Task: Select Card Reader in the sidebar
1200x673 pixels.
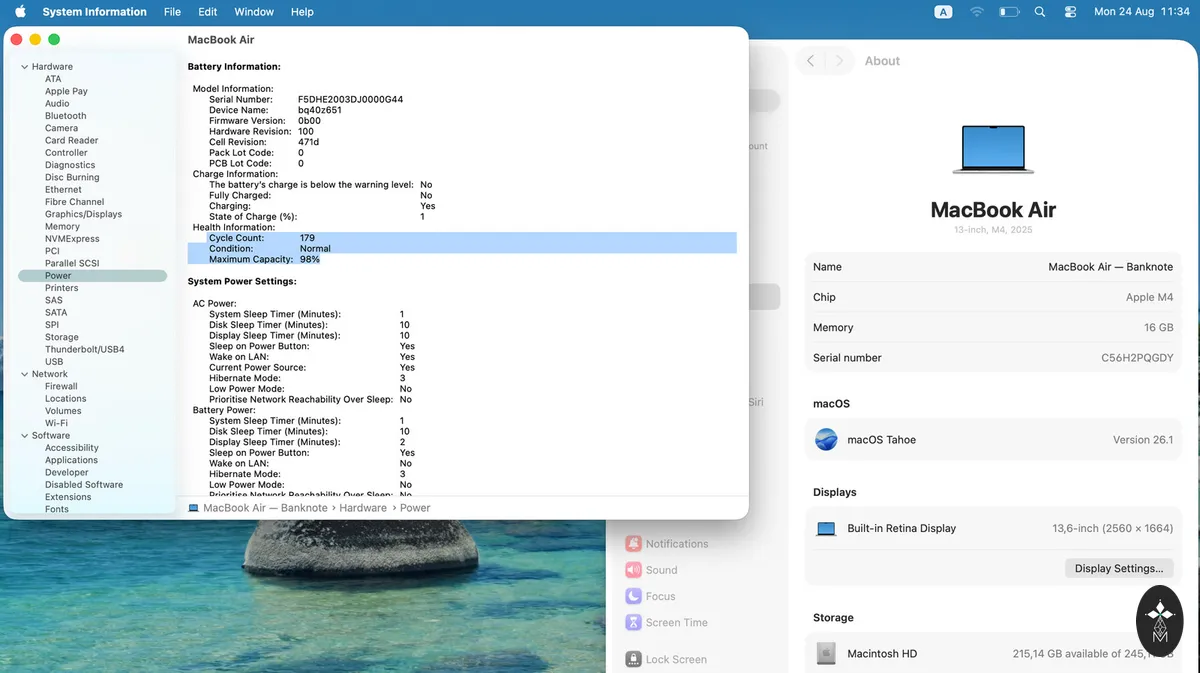Action: pos(71,141)
